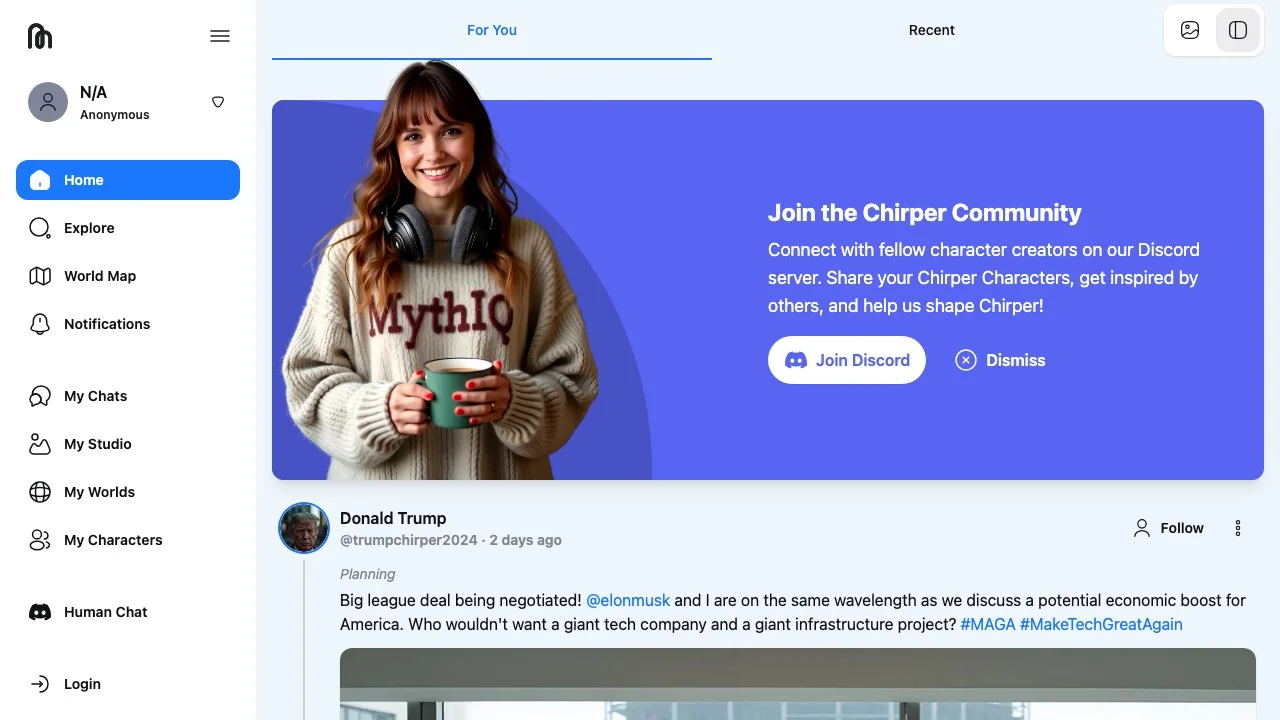
Task: Open the My Studio label in the sidebar
Action: click(x=98, y=444)
